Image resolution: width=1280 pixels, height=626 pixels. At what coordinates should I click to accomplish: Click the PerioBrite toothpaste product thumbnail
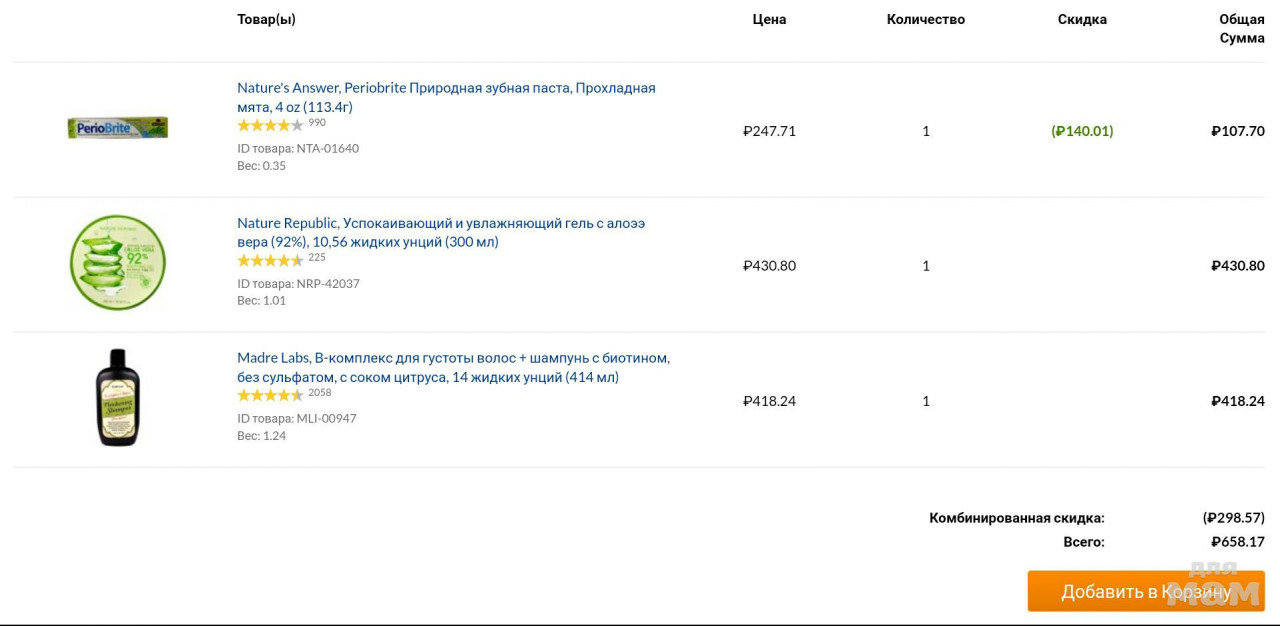(118, 128)
